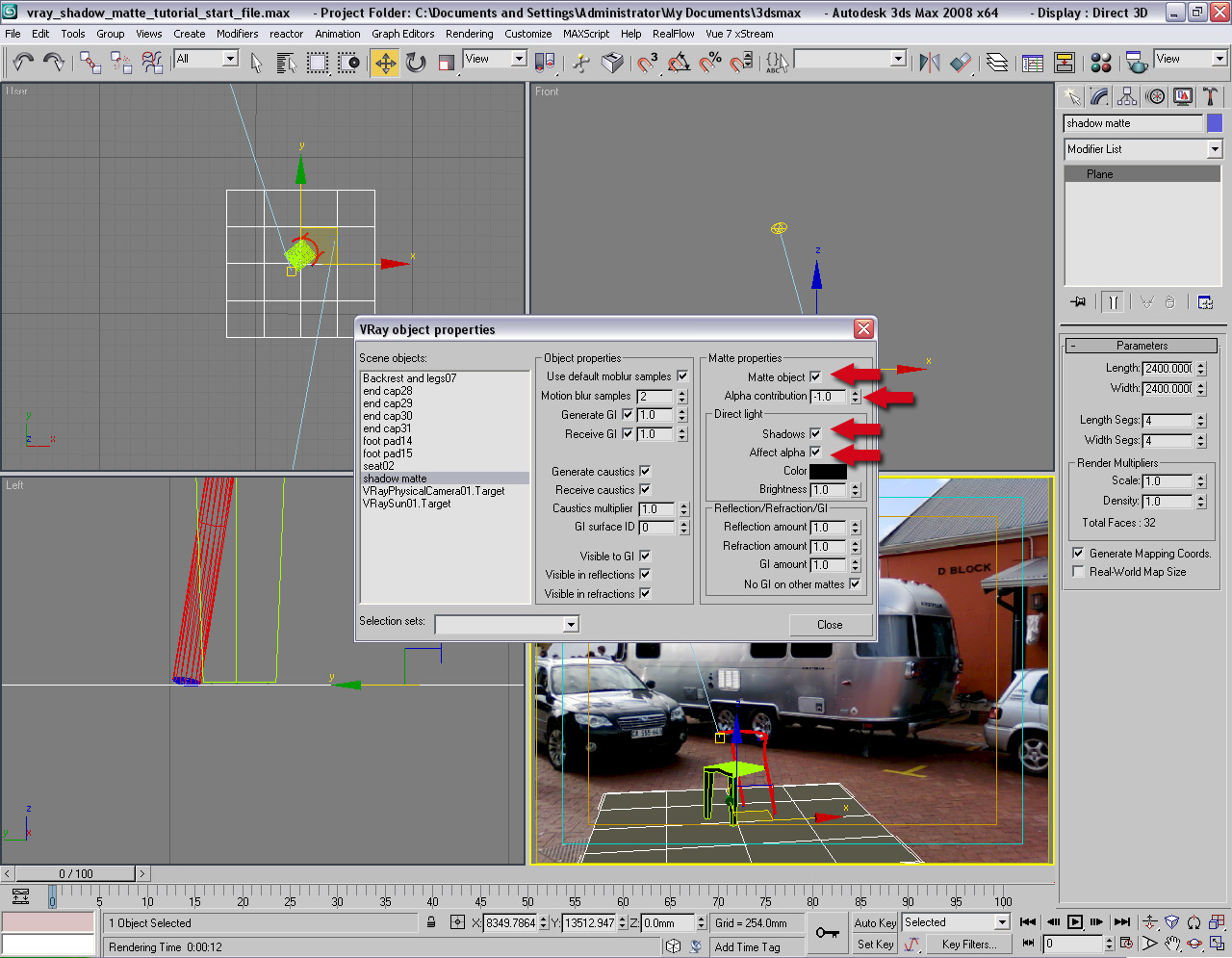Click the Select and Rotate tool

pyautogui.click(x=416, y=64)
